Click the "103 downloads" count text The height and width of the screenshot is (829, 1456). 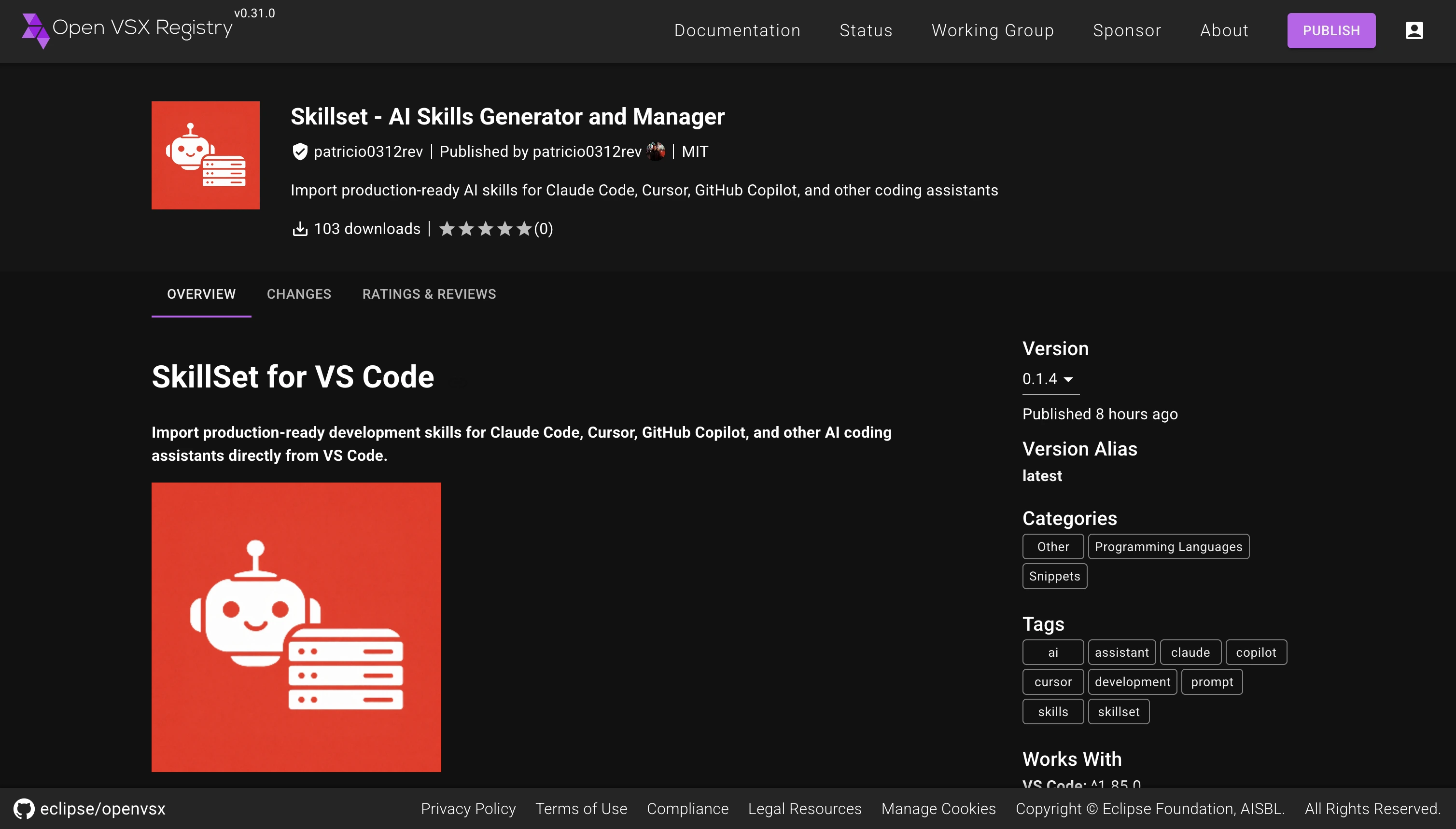click(x=367, y=229)
